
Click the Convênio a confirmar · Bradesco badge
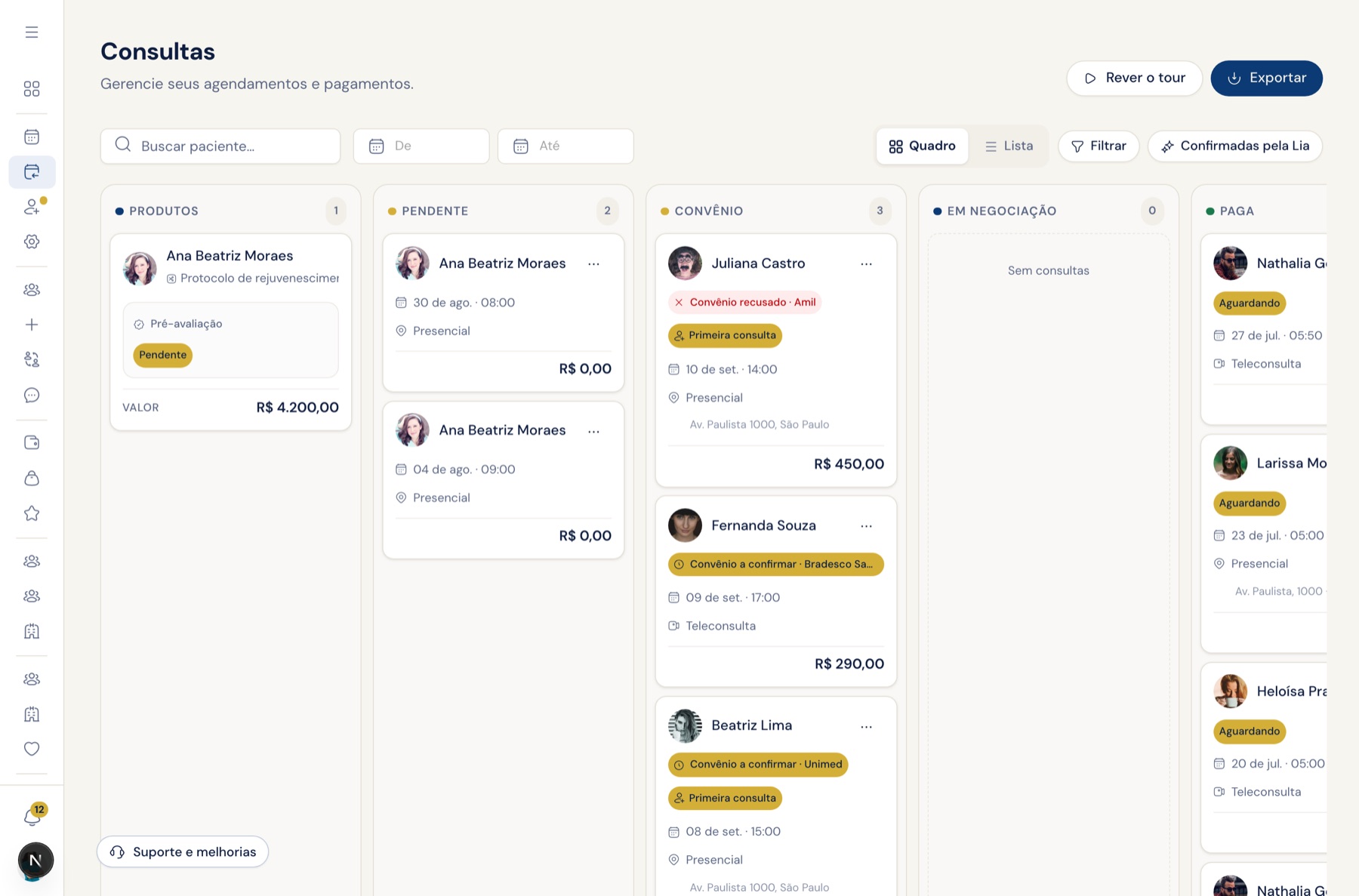click(x=775, y=565)
